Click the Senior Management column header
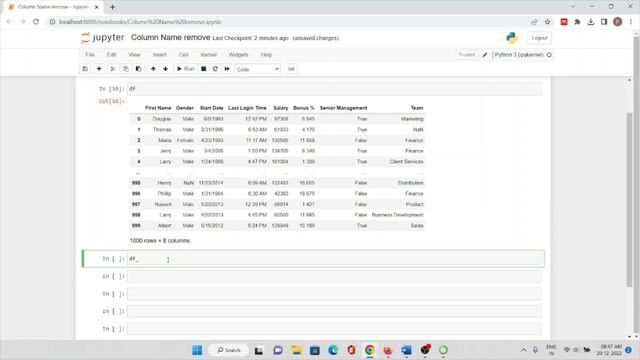Viewport: 640px width, 360px height. pos(343,108)
